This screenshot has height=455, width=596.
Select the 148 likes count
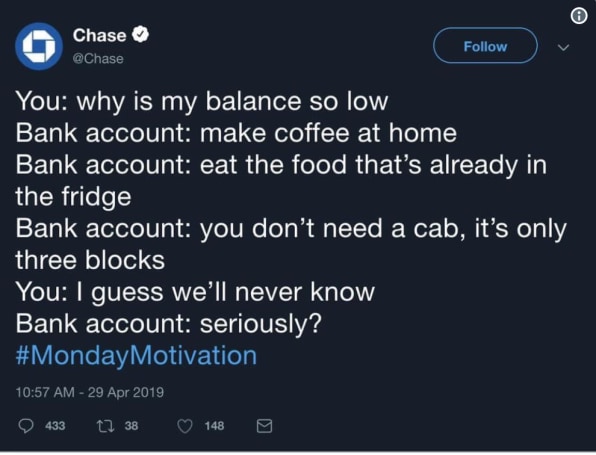tap(214, 425)
